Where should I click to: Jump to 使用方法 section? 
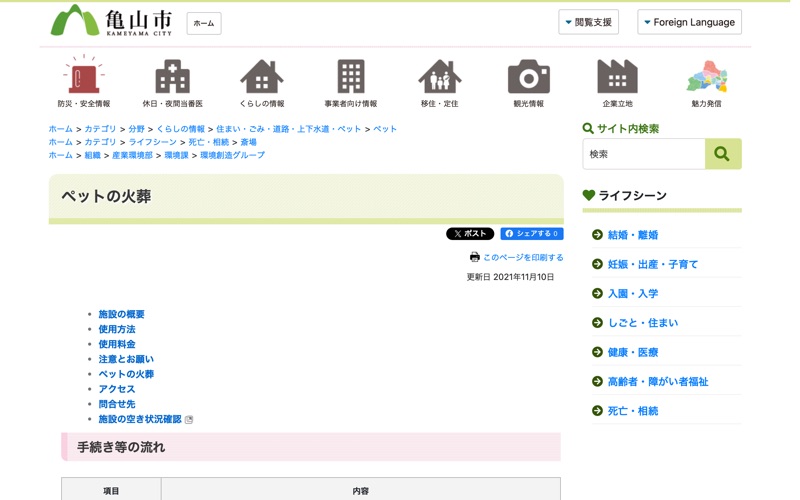[x=117, y=329]
